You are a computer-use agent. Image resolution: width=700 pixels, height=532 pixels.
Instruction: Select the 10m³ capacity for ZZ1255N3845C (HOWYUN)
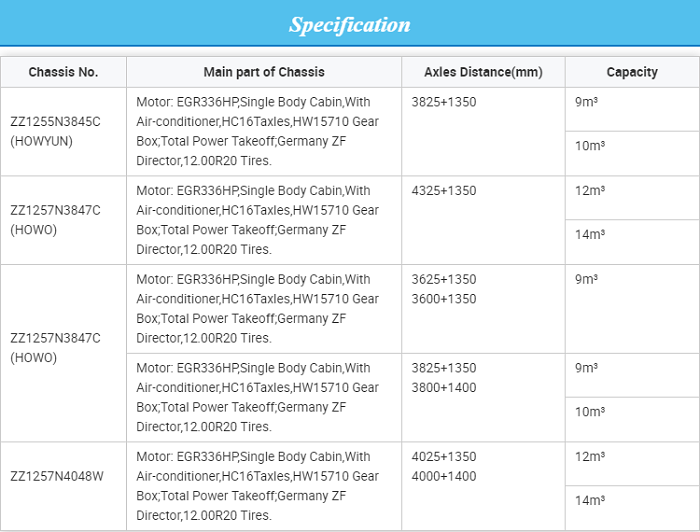[590, 146]
